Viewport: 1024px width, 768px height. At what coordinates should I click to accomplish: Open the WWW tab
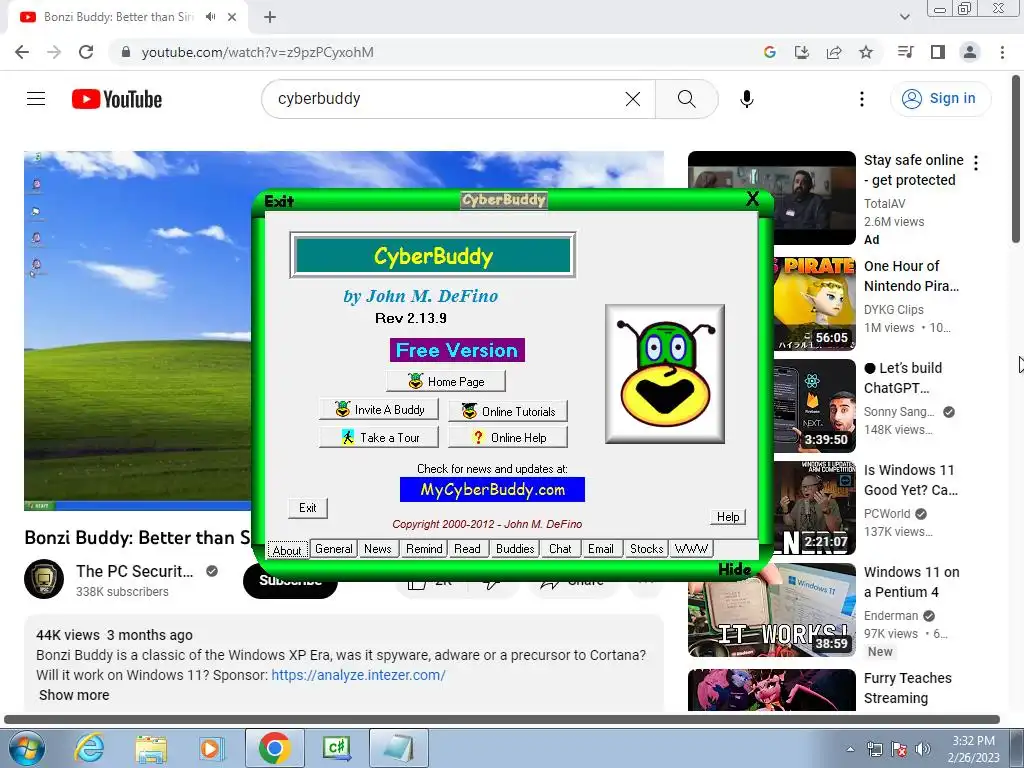(x=691, y=549)
